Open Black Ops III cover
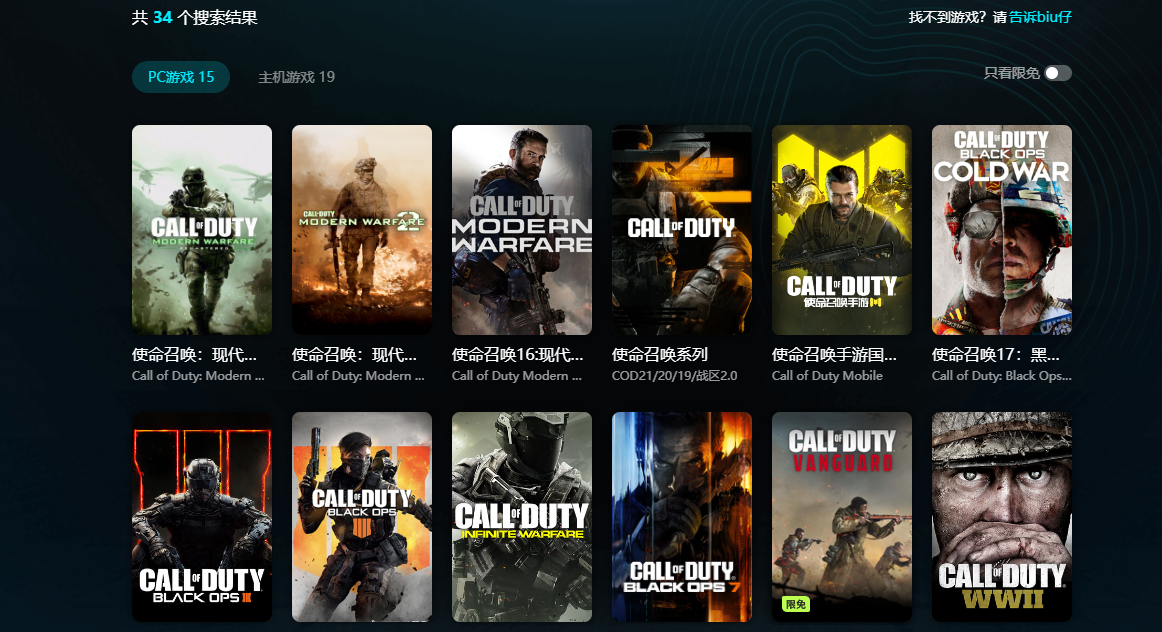 click(x=202, y=516)
